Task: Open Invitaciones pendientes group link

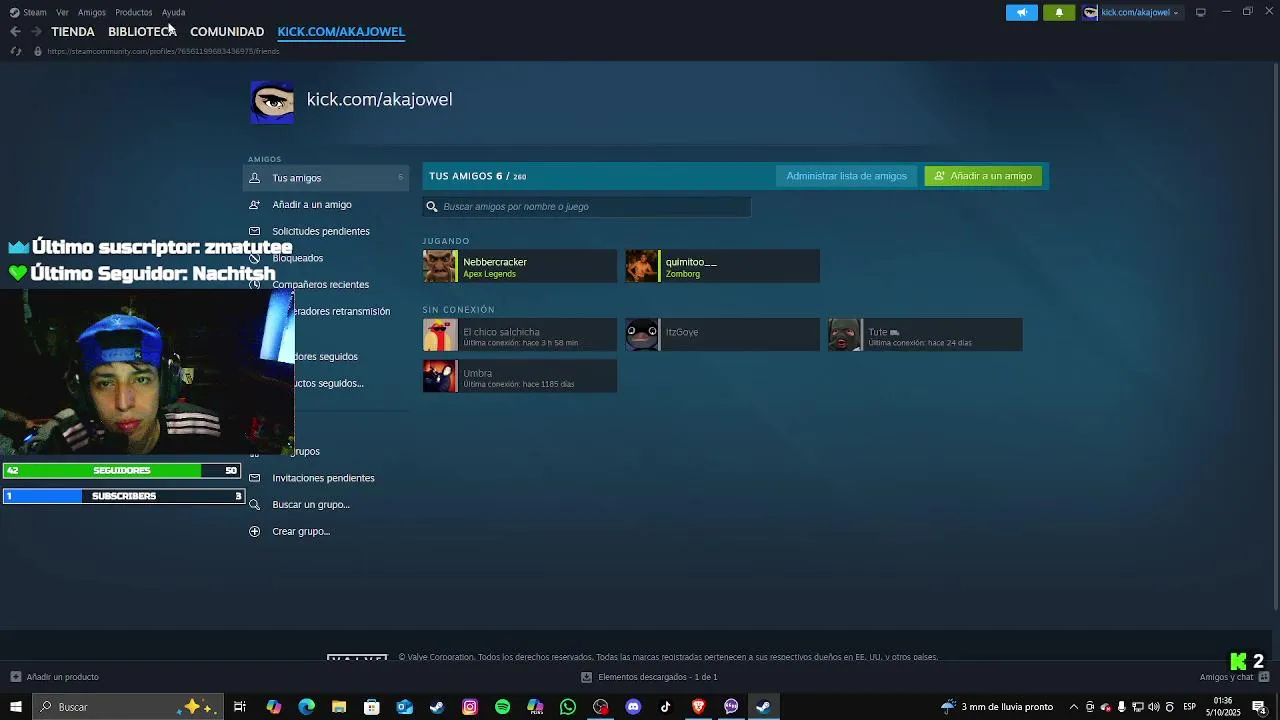Action: coord(323,478)
